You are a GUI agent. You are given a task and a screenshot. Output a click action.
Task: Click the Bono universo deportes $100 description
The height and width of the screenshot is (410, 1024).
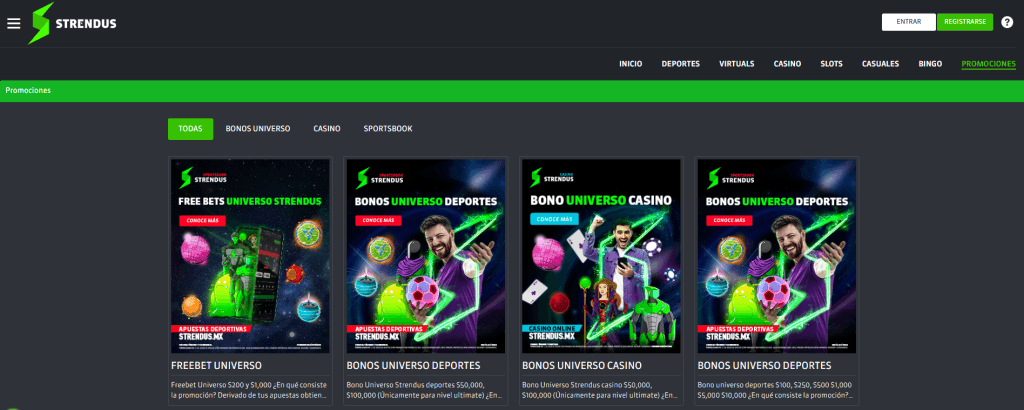click(x=775, y=390)
